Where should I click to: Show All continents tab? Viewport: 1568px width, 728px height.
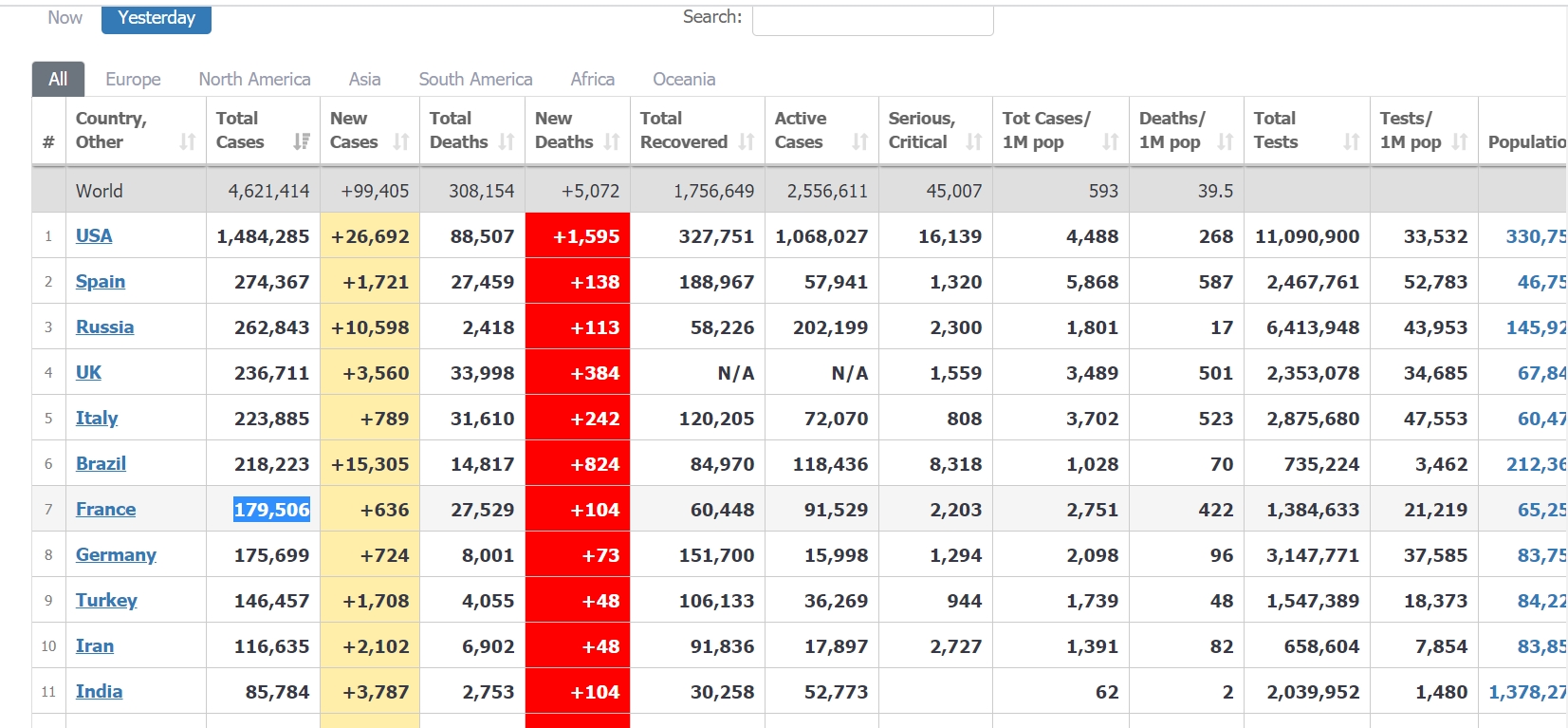click(58, 79)
